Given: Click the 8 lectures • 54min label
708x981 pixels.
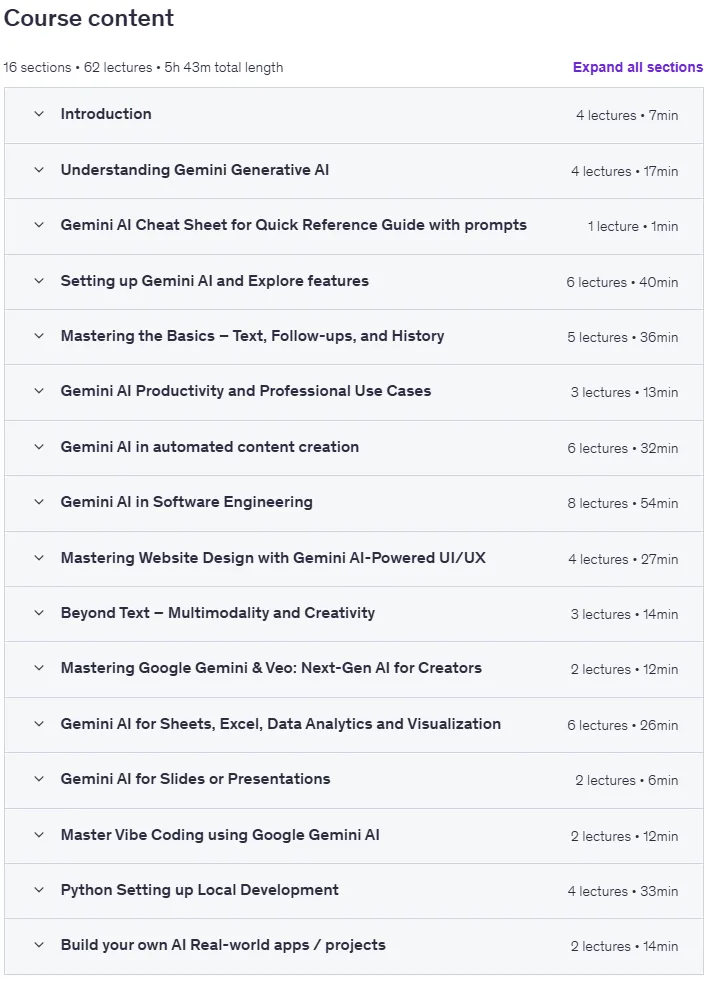Looking at the screenshot, I should pos(622,503).
